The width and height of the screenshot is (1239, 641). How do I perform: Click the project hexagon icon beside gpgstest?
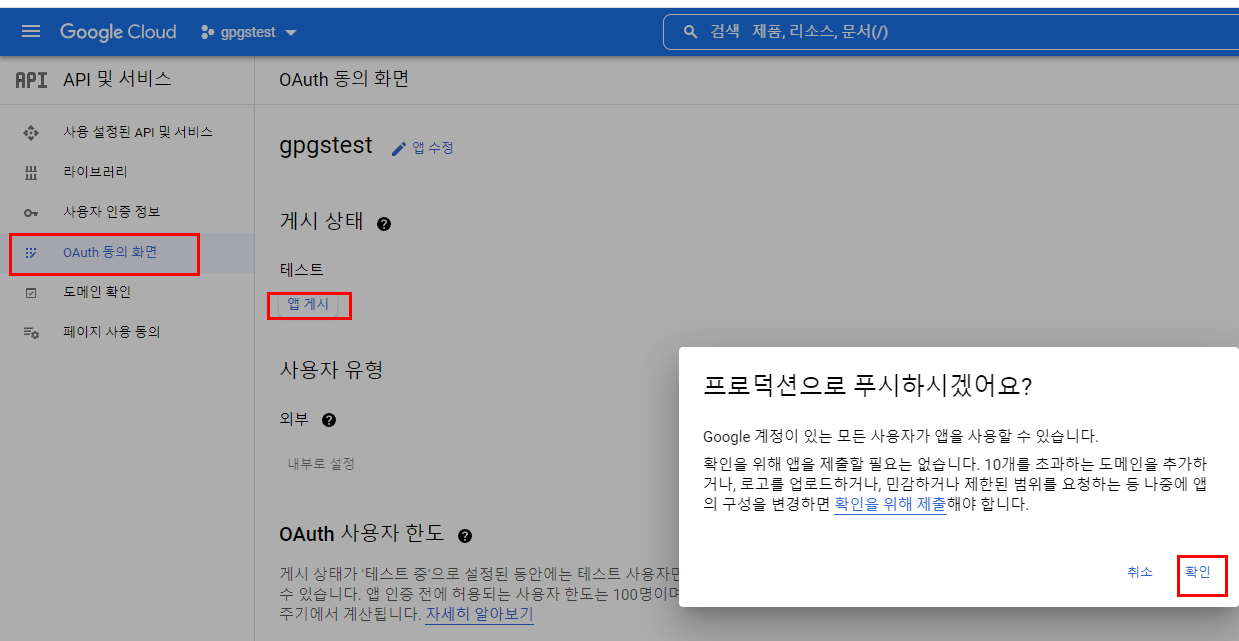point(208,32)
